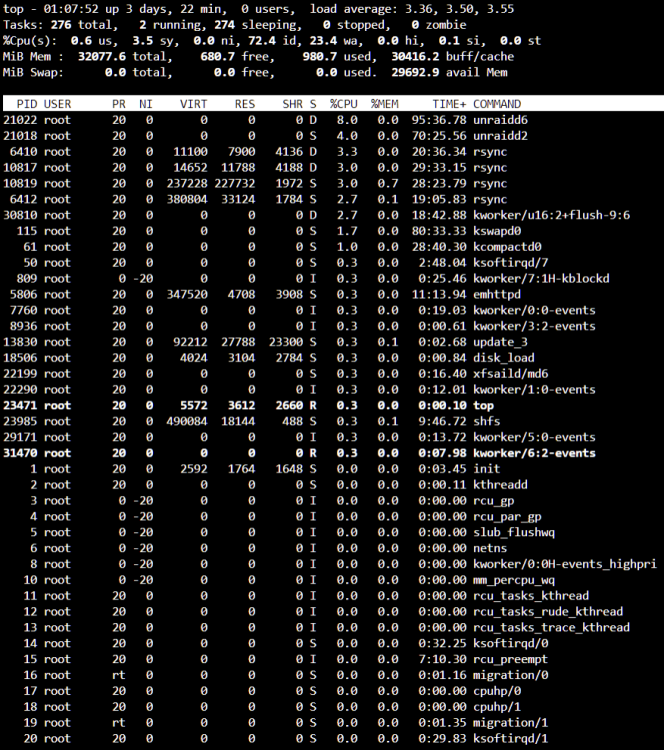Viewport: 664px width, 750px height.
Task: Click the emhttpd process name
Action: (x=497, y=294)
